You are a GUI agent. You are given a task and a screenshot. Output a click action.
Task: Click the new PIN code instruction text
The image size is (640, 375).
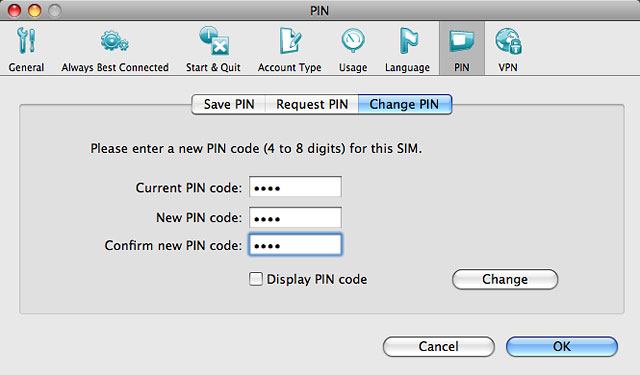point(256,149)
